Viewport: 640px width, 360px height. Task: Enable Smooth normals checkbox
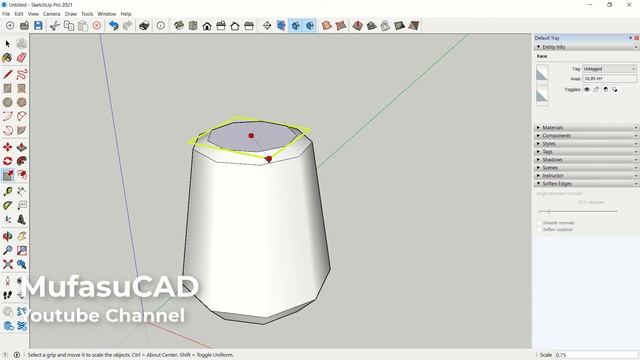click(540, 223)
